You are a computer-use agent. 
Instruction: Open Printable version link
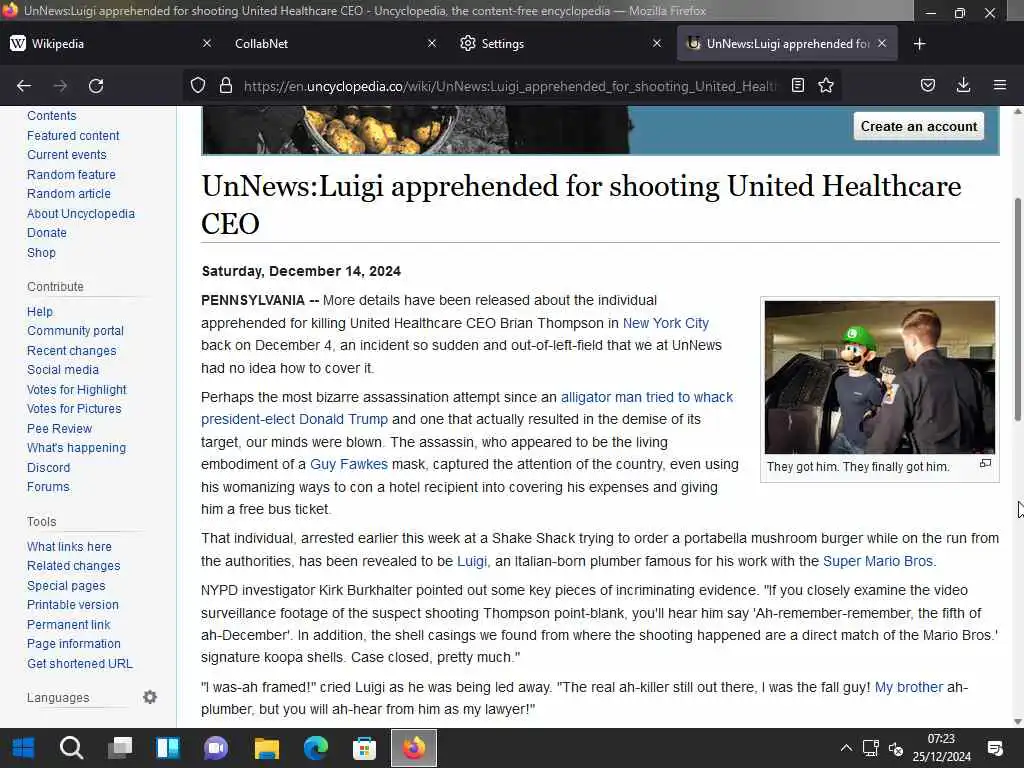[x=72, y=605]
